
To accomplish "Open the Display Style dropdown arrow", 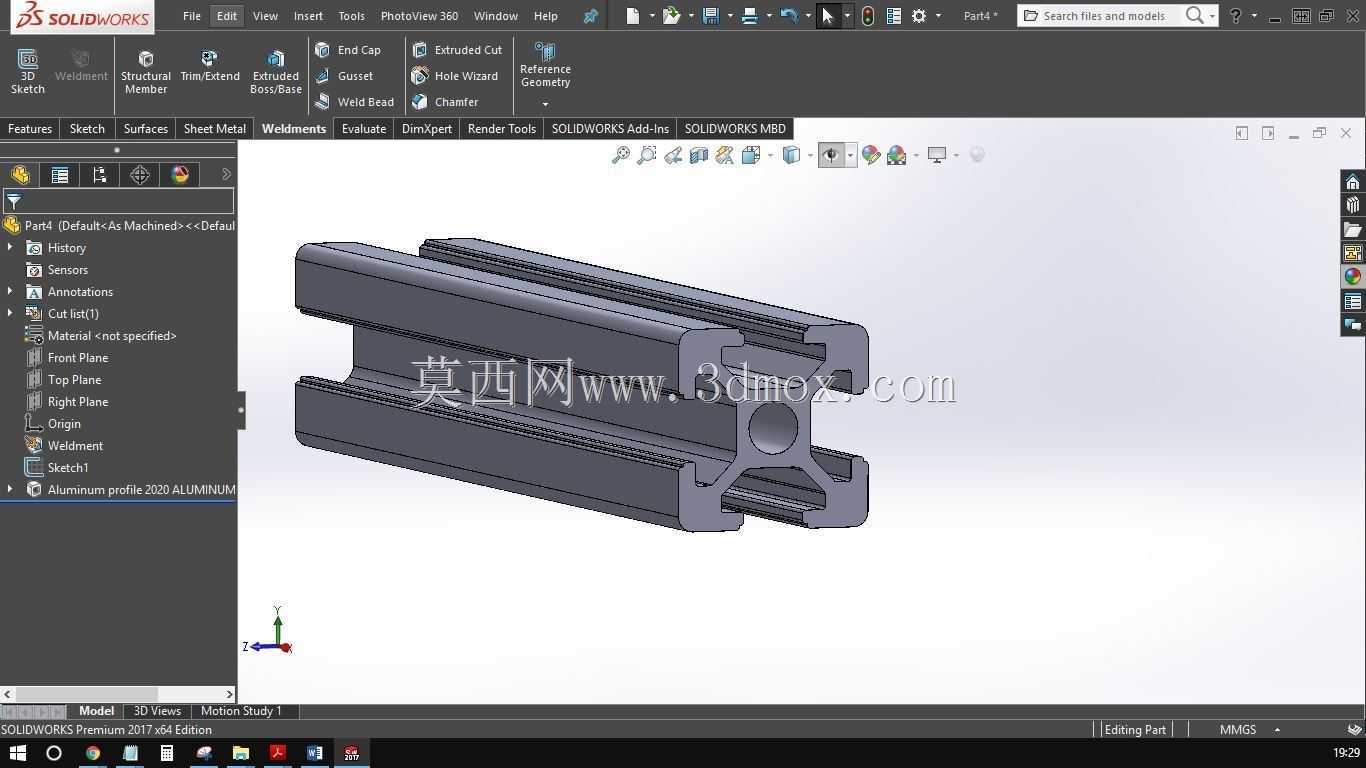I will pyautogui.click(x=810, y=155).
